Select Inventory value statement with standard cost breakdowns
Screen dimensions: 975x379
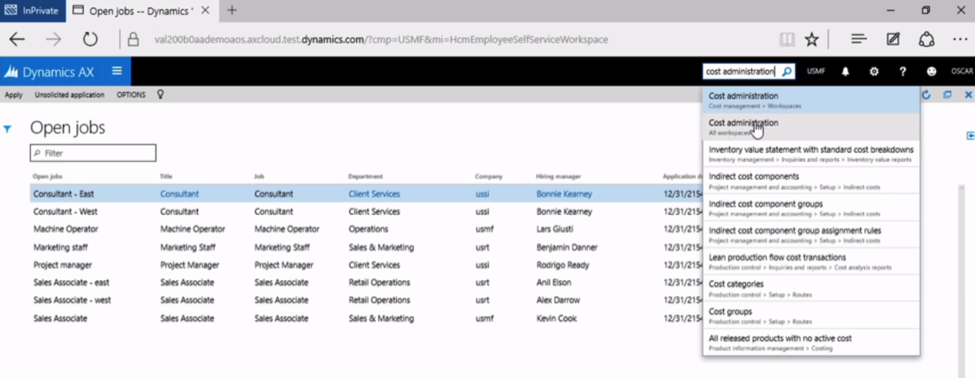811,153
